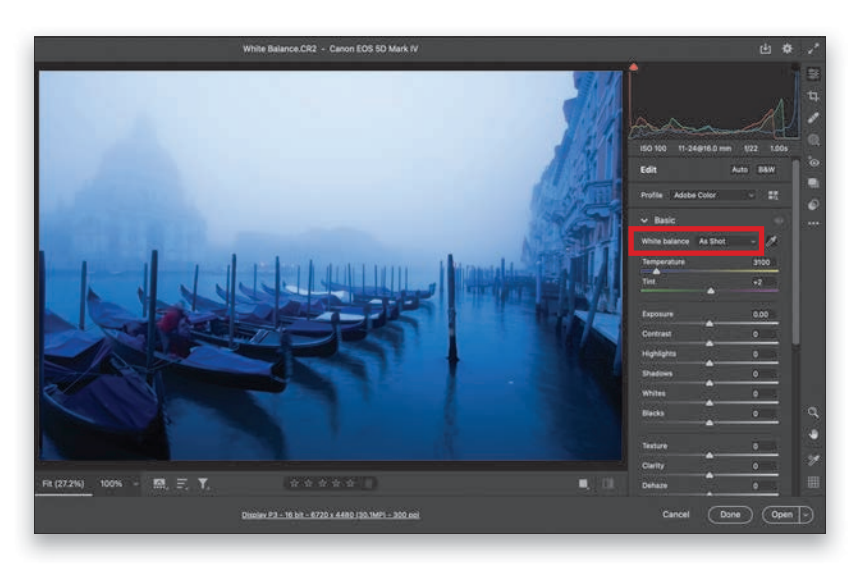Image resolution: width=850 pixels, height=566 pixels.
Task: Click the save image icon at top
Action: [x=765, y=48]
